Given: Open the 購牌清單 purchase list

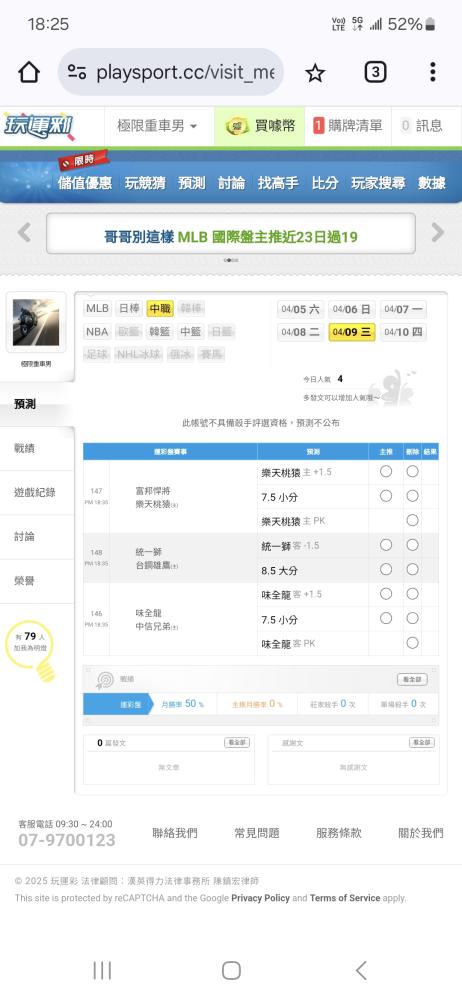Looking at the screenshot, I should (347, 126).
